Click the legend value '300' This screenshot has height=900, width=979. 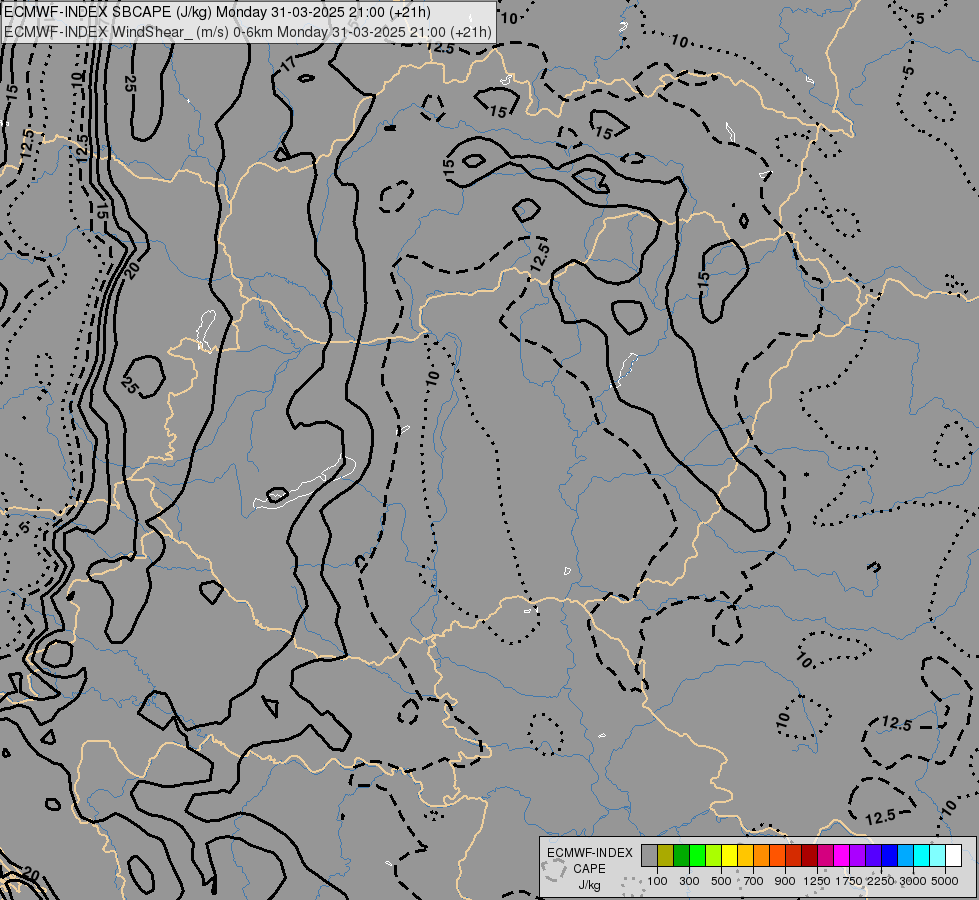click(x=689, y=881)
